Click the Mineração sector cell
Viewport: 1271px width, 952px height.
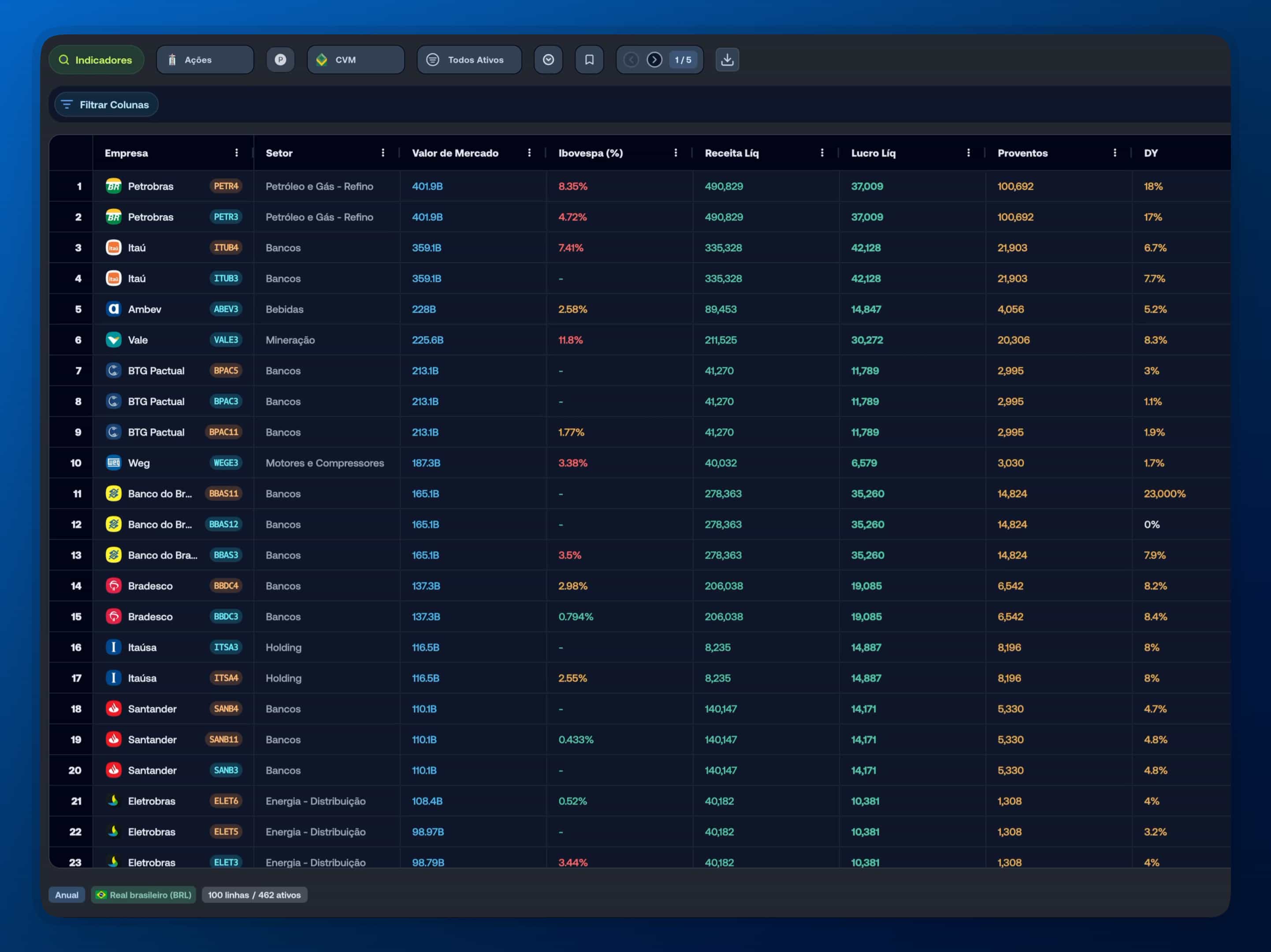tap(290, 340)
